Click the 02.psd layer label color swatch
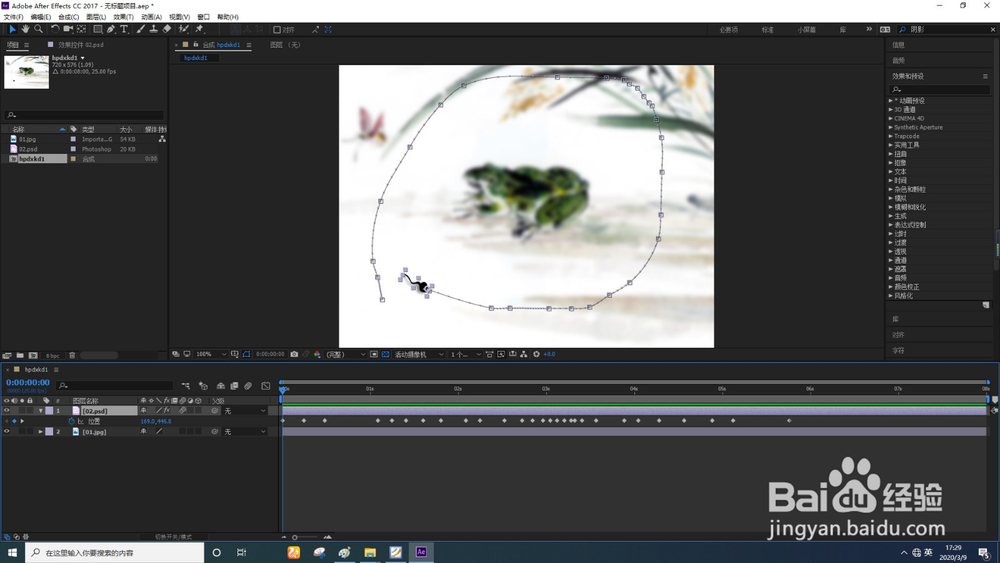 tap(49, 411)
